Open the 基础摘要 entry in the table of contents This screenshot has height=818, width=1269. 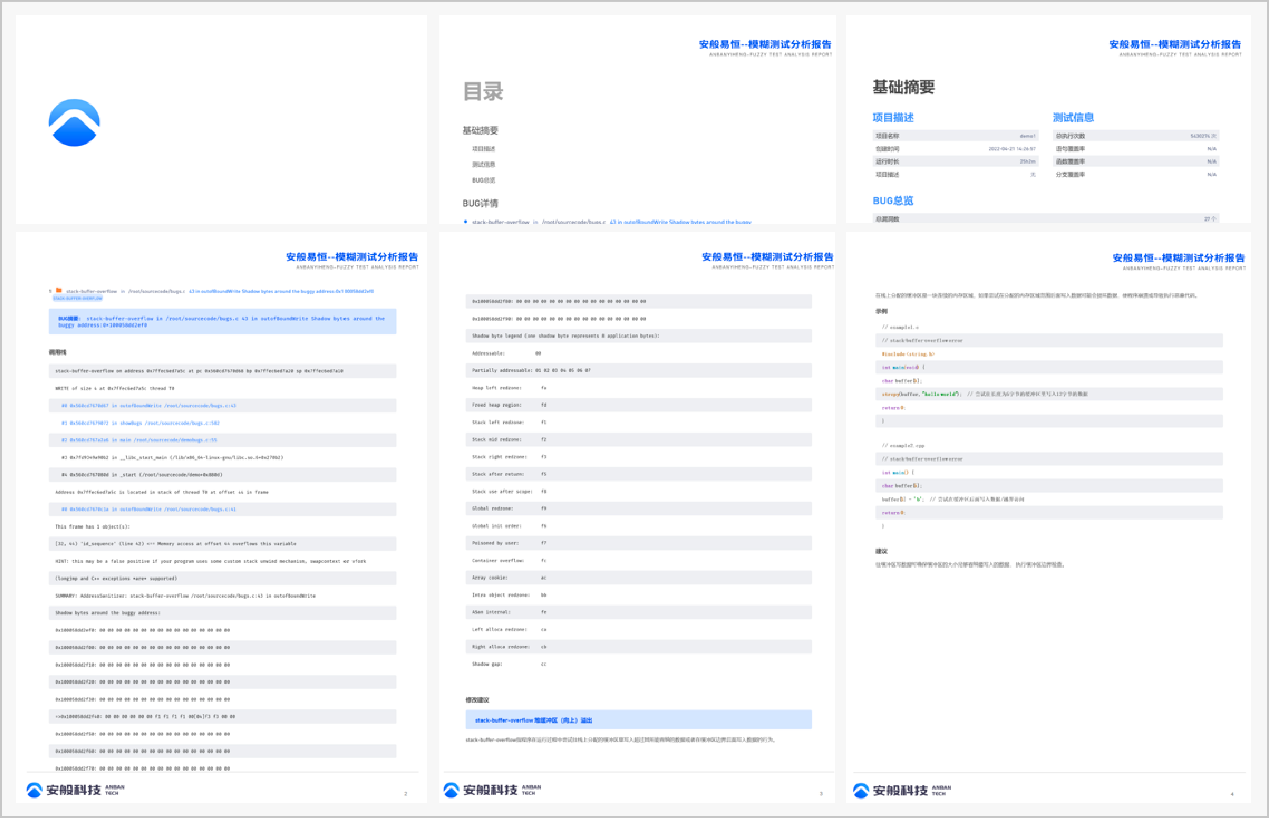coord(480,131)
